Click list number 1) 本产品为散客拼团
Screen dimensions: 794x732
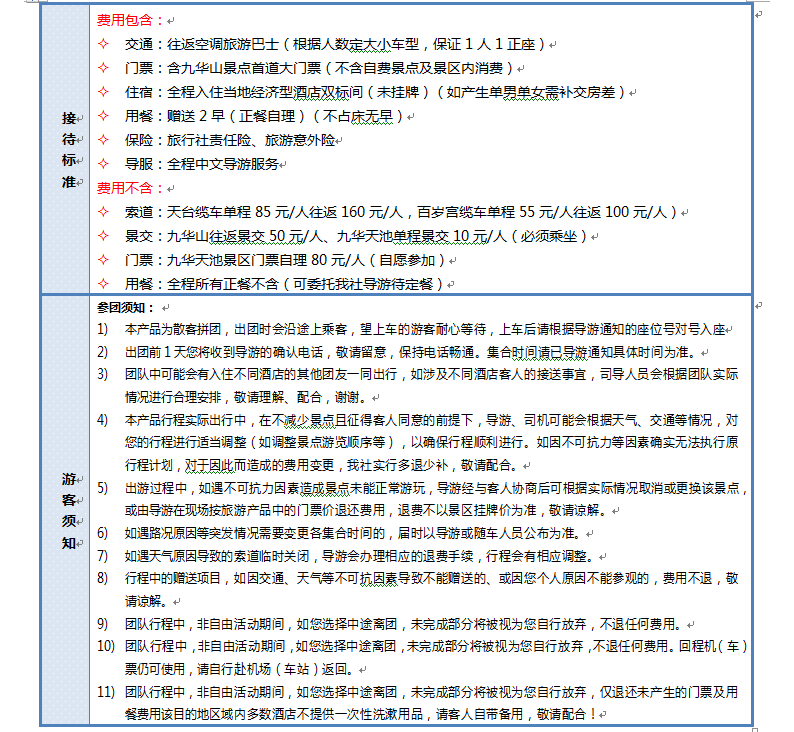tap(102, 330)
